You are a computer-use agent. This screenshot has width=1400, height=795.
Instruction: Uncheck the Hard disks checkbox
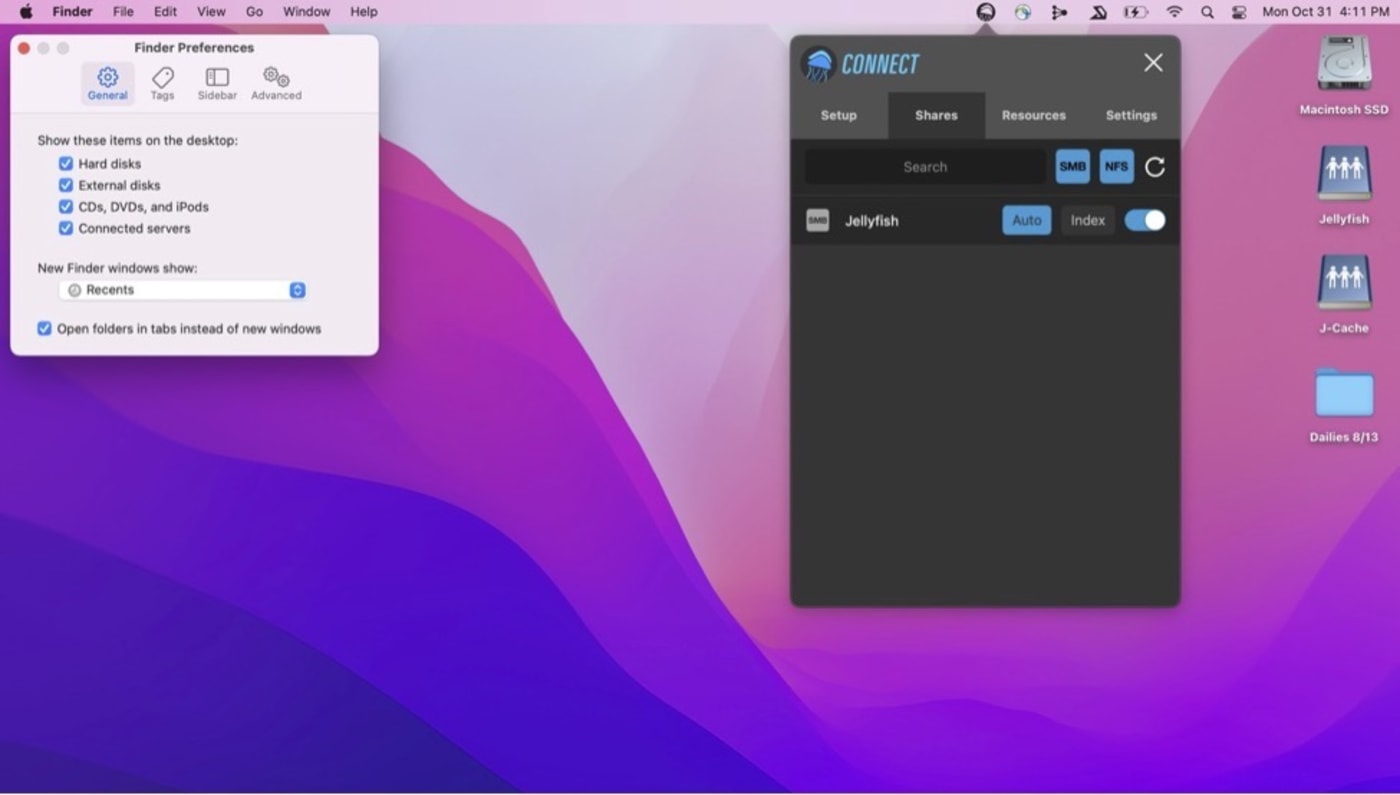(66, 164)
